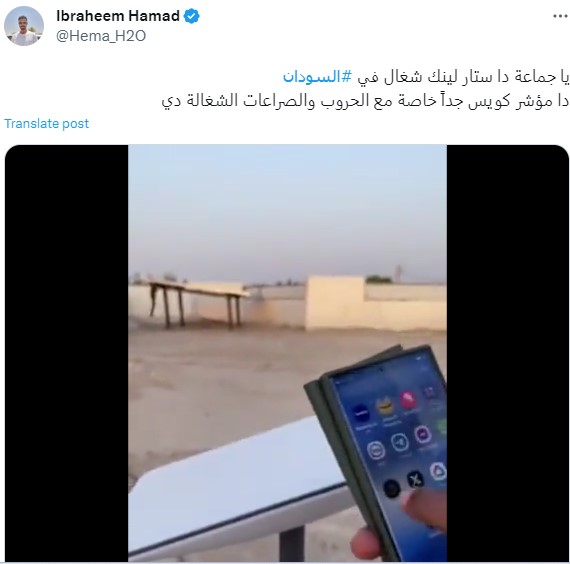The height and width of the screenshot is (564, 570).
Task: Tap the dark blue round app icon on phone
Action: [361, 414]
